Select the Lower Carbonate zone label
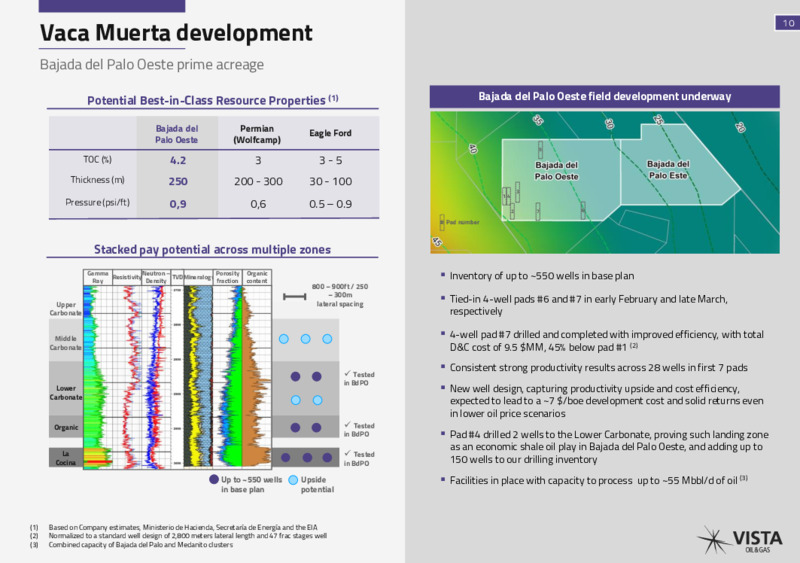The image size is (800, 563). click(x=66, y=393)
